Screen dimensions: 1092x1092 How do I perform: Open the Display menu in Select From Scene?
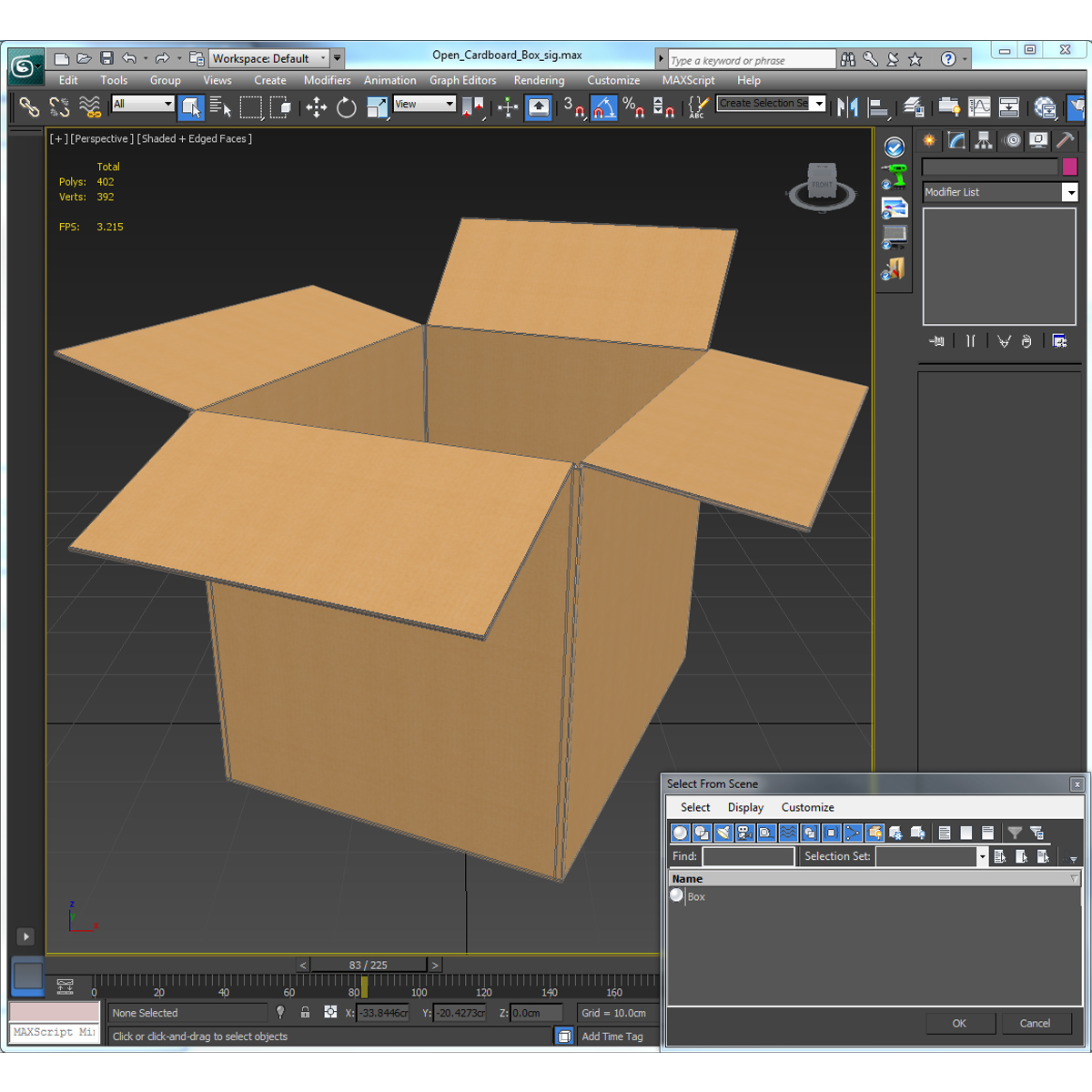(745, 807)
